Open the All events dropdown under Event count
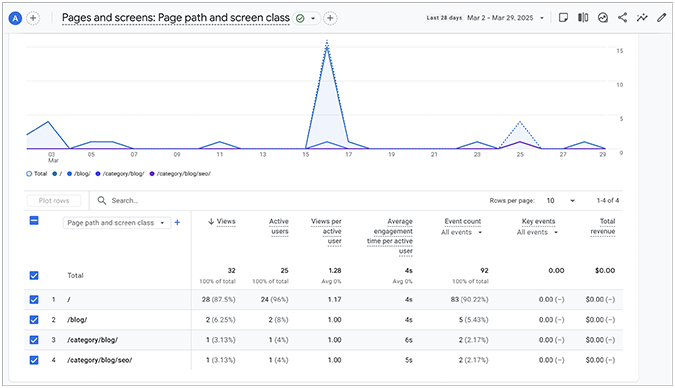The height and width of the screenshot is (388, 675). [x=461, y=233]
